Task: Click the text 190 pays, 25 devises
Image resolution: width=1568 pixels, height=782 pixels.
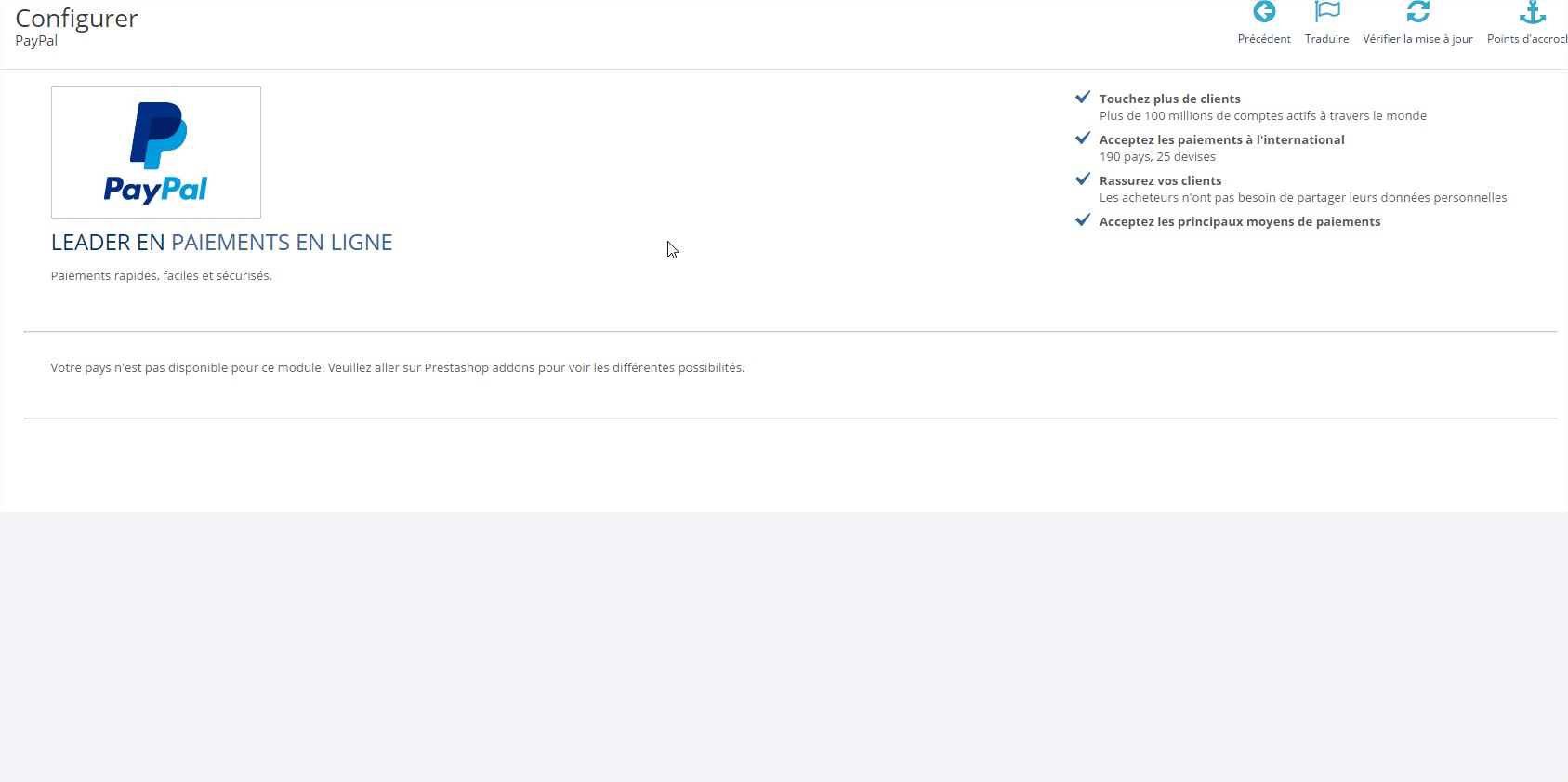Action: pyautogui.click(x=1157, y=157)
